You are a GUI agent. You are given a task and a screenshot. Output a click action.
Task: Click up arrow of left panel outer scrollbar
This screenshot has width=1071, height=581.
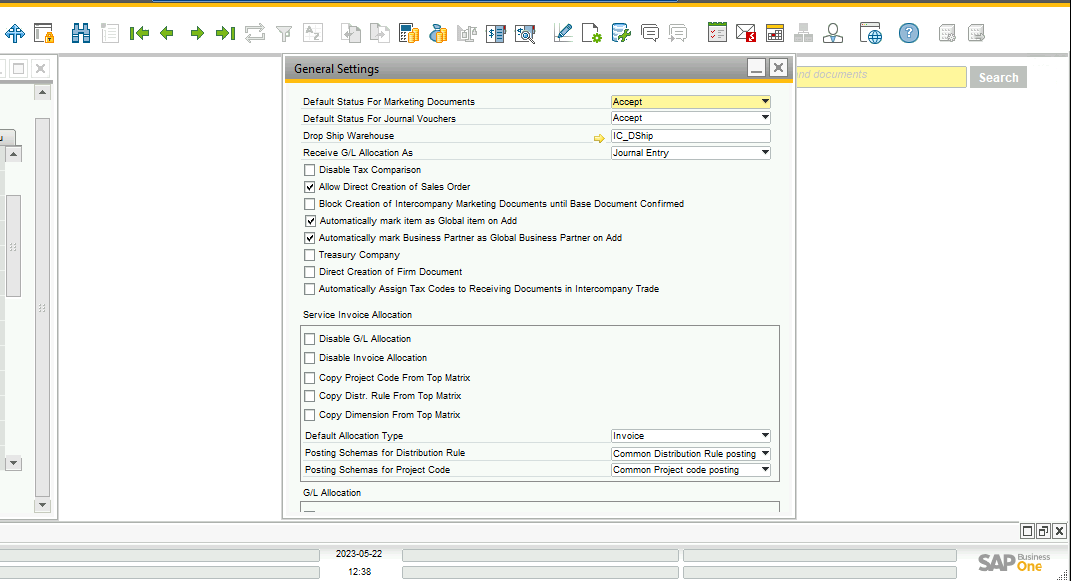tap(42, 92)
